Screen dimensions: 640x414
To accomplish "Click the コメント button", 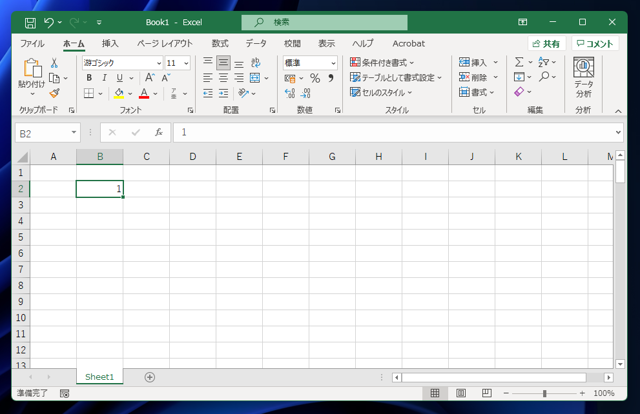I will click(x=595, y=44).
